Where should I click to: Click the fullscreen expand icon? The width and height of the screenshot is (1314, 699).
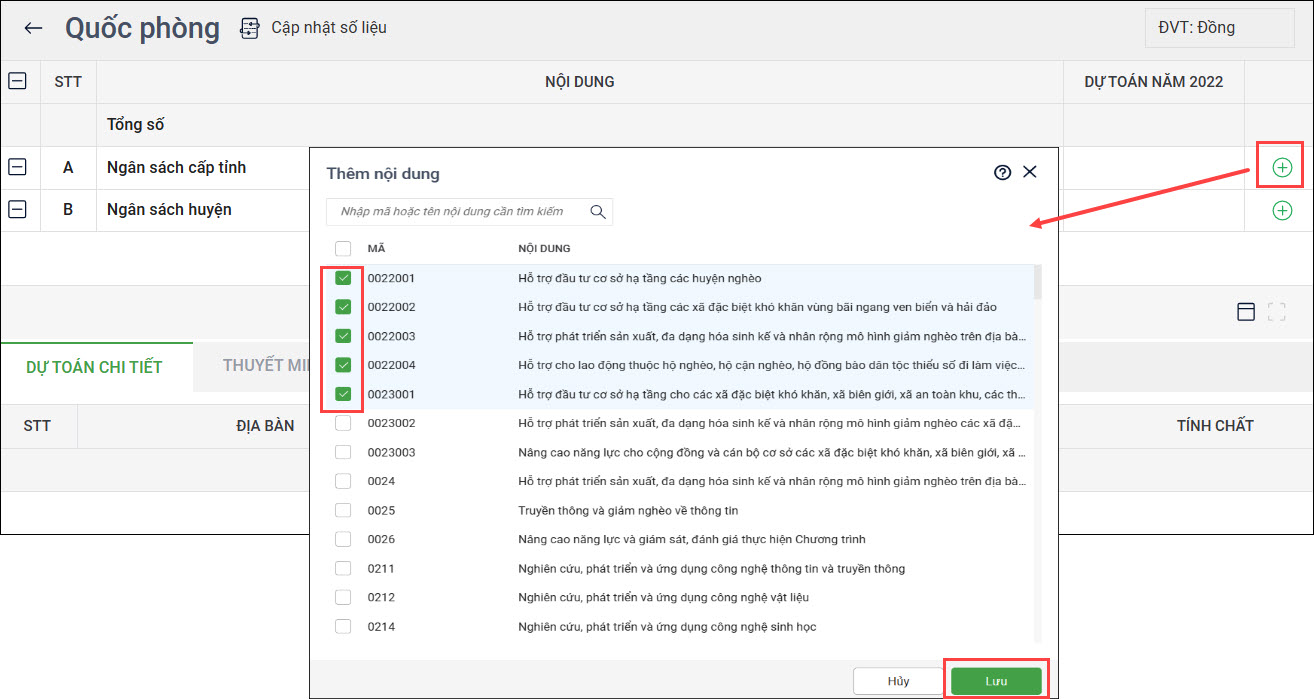click(1276, 312)
